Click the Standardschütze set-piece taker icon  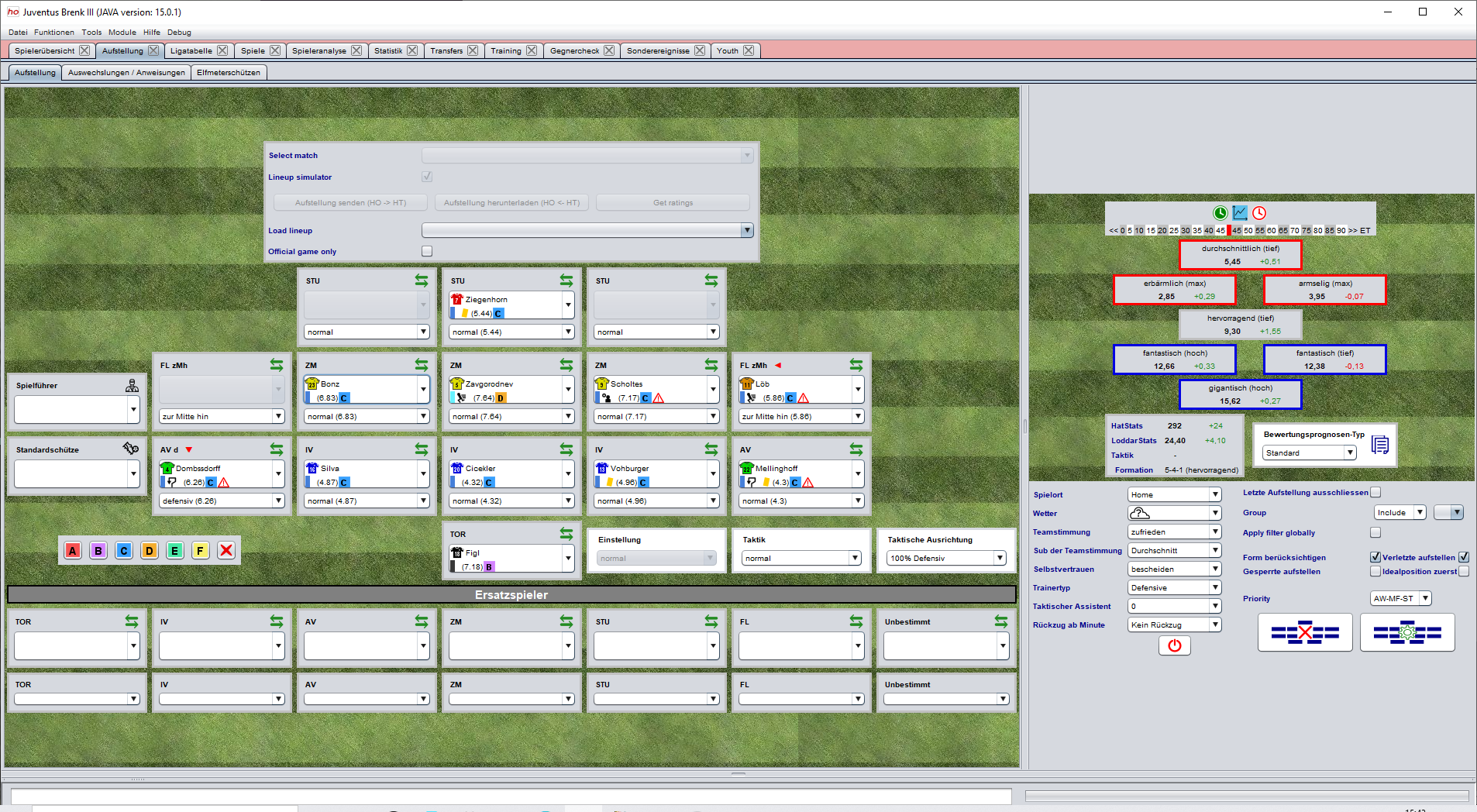pyautogui.click(x=131, y=449)
